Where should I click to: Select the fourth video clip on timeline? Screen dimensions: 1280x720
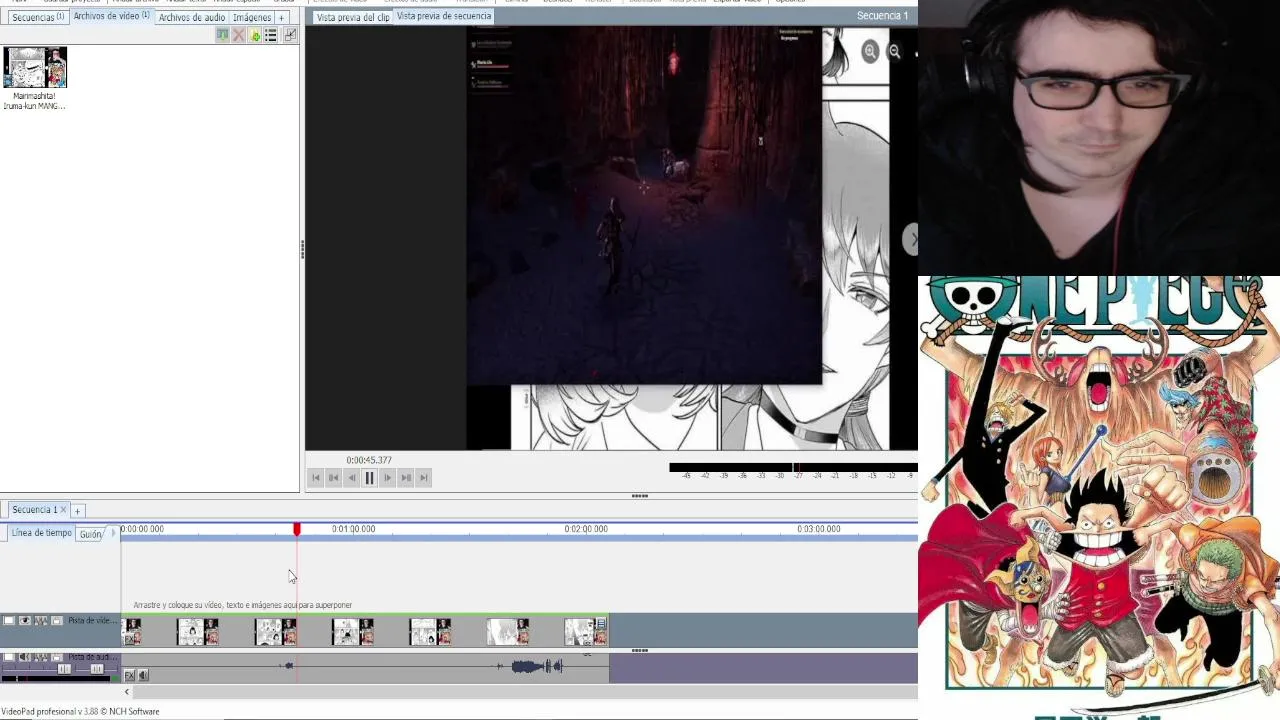click(x=353, y=632)
